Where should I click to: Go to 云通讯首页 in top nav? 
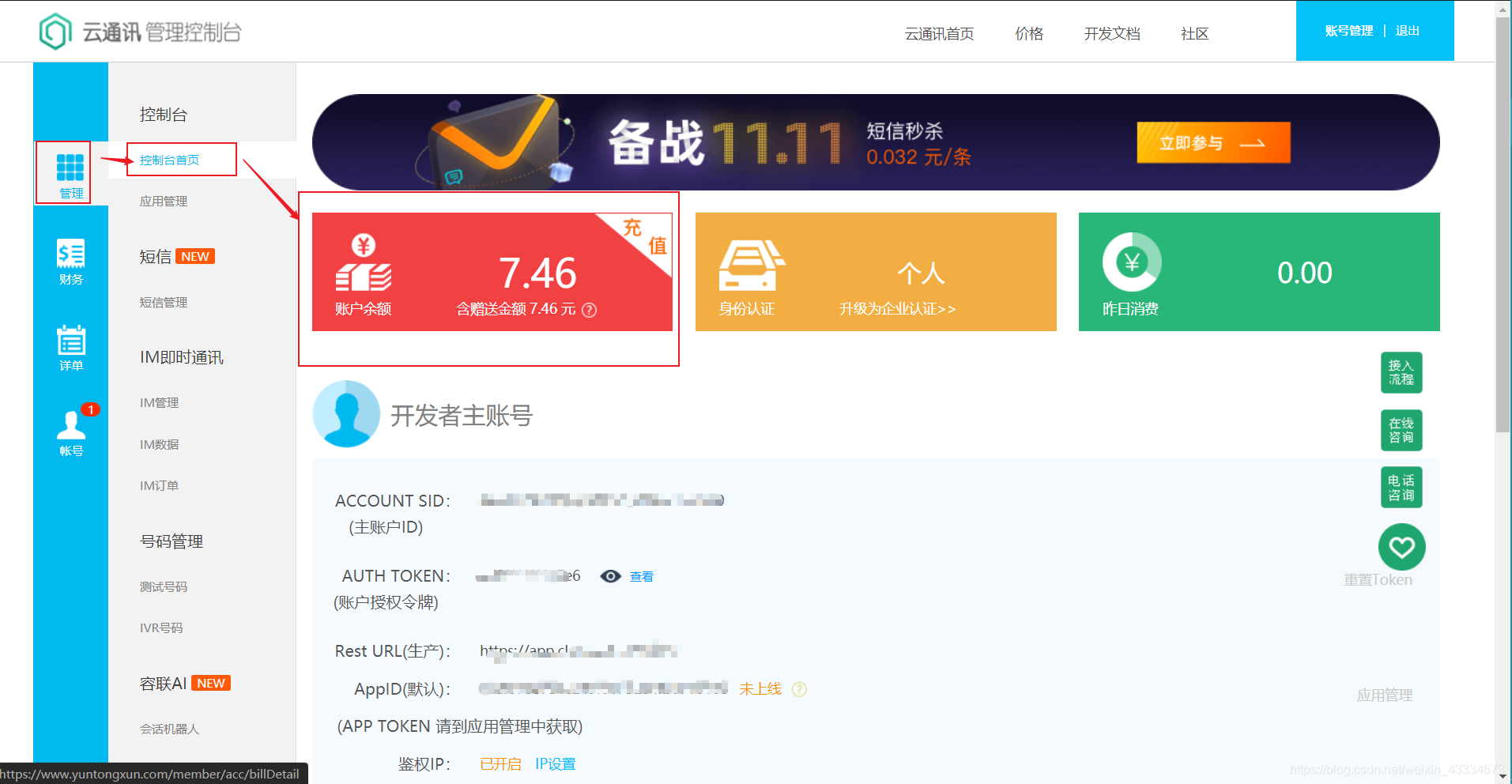pyautogui.click(x=939, y=33)
